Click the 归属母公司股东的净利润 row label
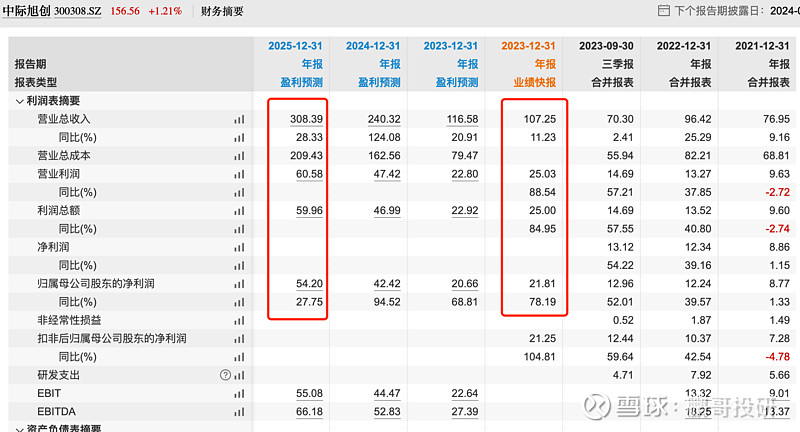 pyautogui.click(x=96, y=284)
